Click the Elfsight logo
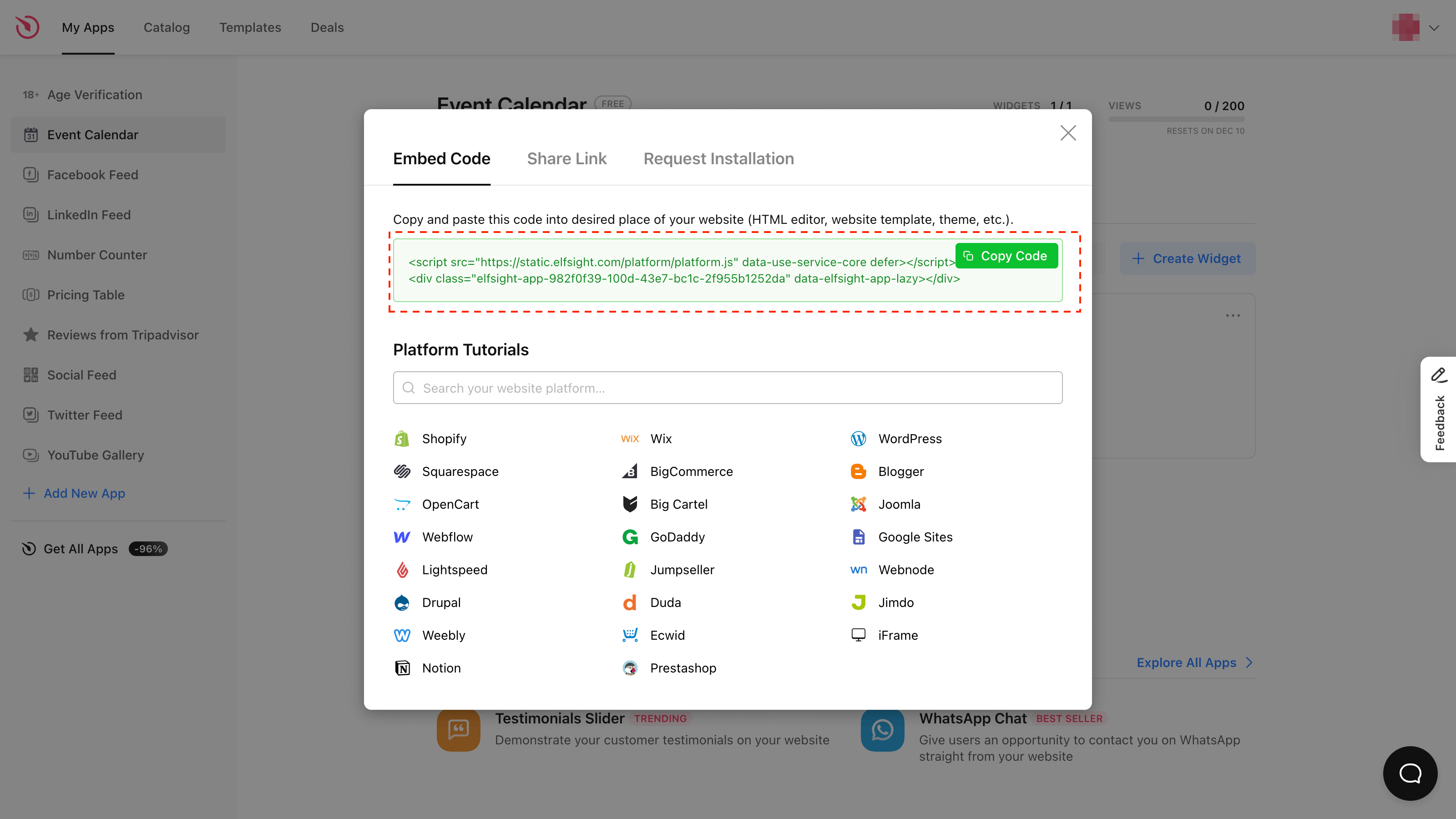The height and width of the screenshot is (819, 1456). [x=26, y=26]
